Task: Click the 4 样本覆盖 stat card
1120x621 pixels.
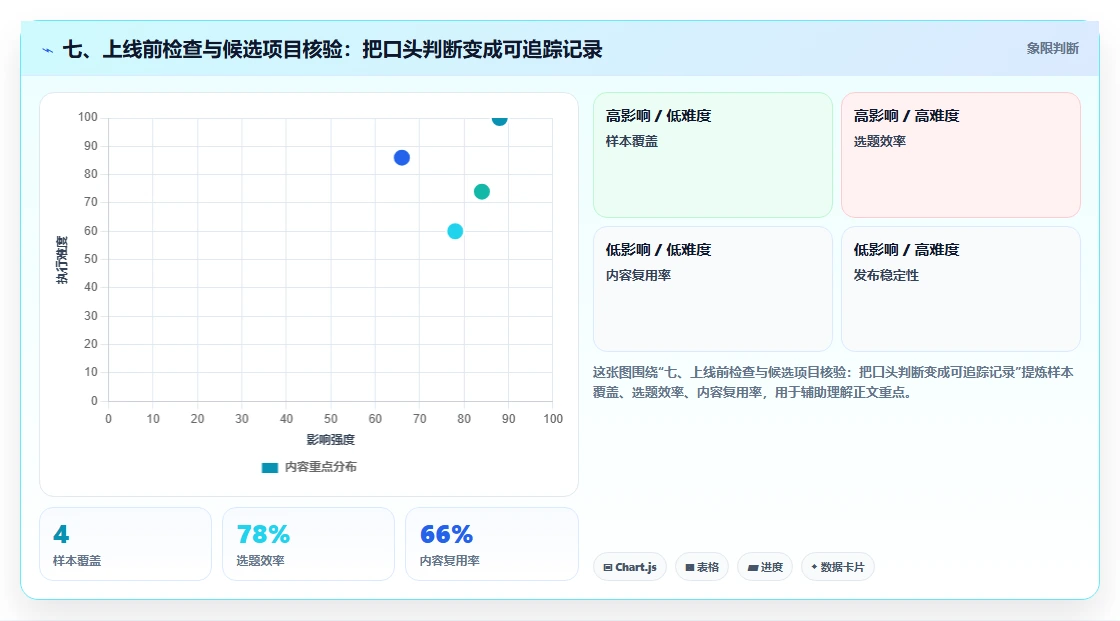Action: click(x=126, y=544)
